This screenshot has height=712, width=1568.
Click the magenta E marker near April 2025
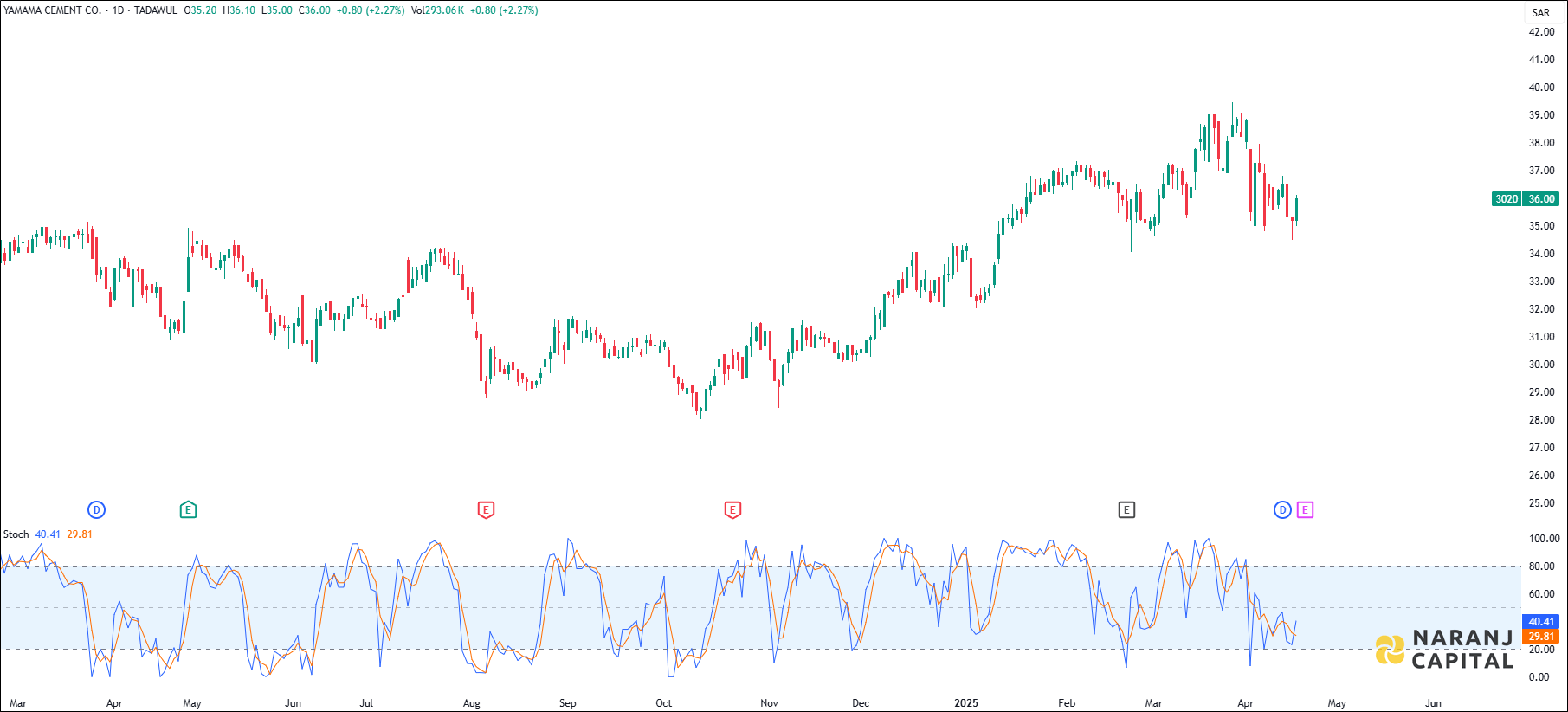[x=1305, y=510]
